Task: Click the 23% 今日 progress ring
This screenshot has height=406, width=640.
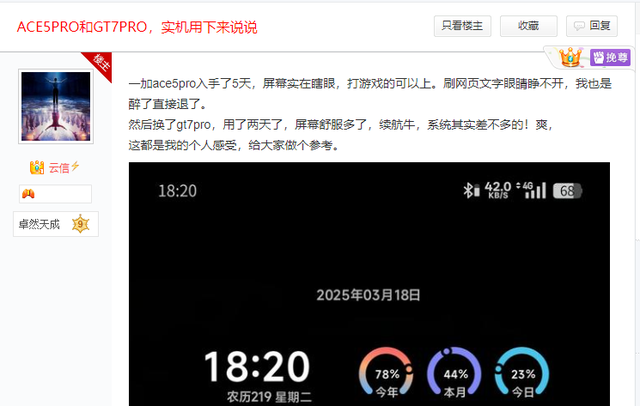Action: point(522,372)
